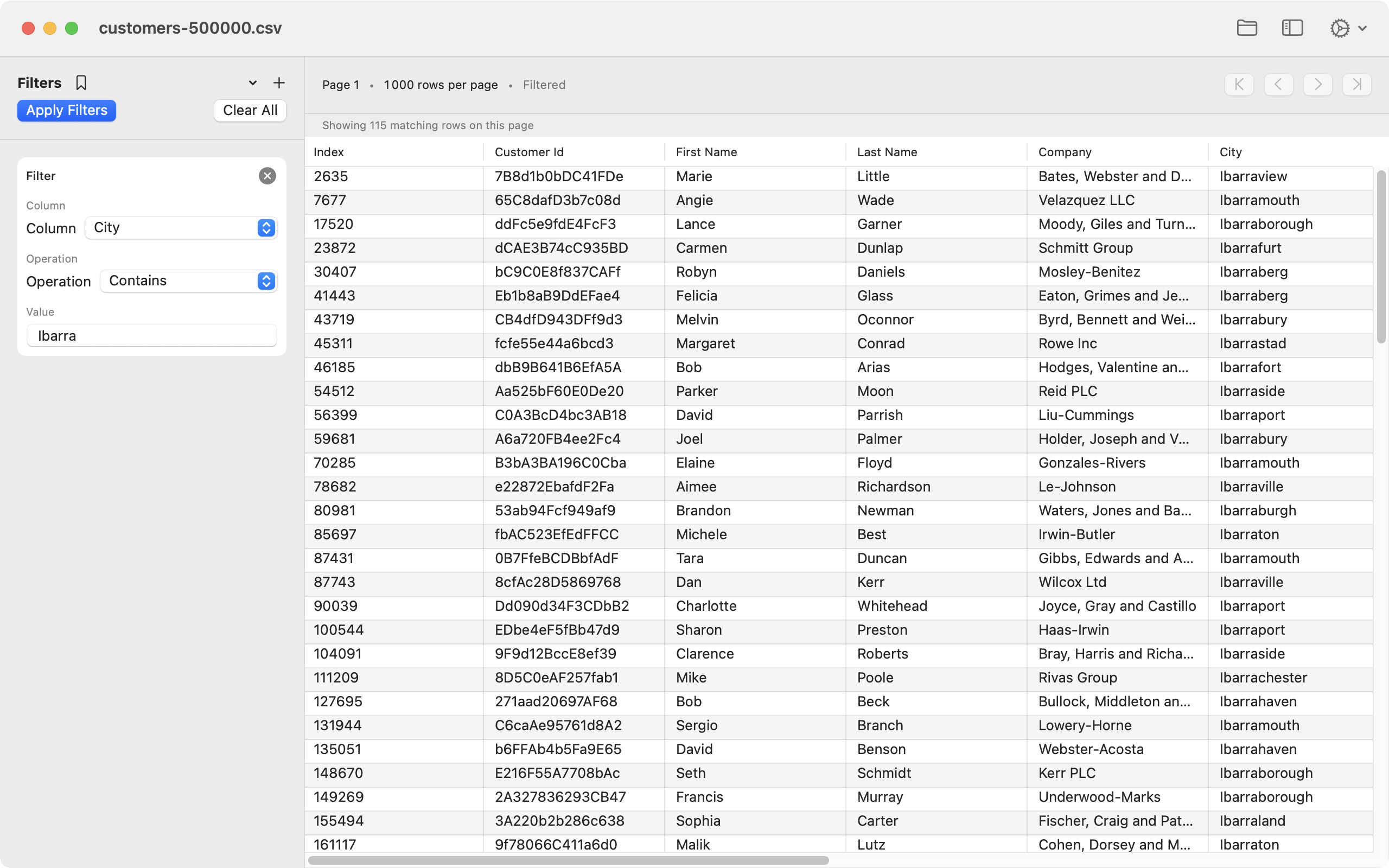The height and width of the screenshot is (868, 1389).
Task: Open the Operation dropdown set to Contains
Action: click(189, 280)
